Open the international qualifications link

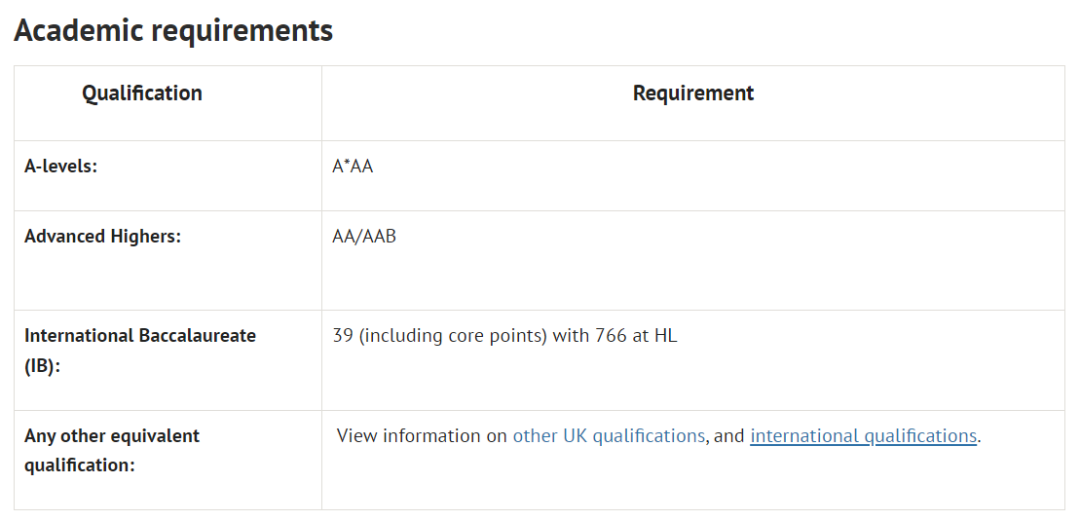click(x=863, y=436)
